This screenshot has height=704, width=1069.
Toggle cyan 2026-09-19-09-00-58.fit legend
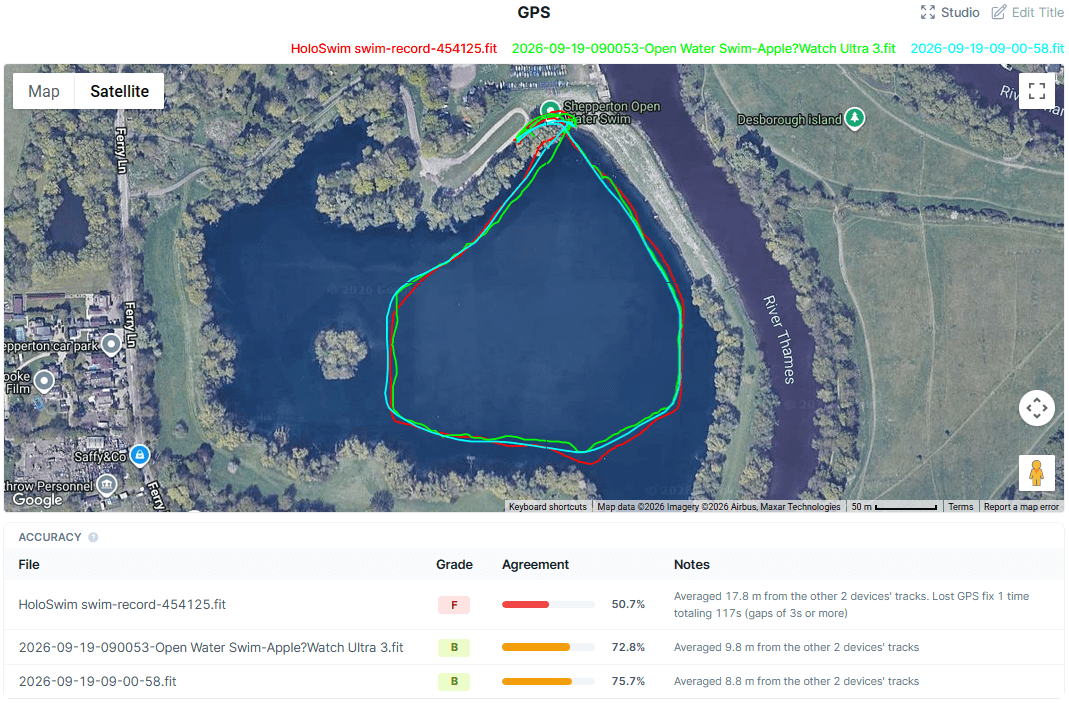coord(987,48)
